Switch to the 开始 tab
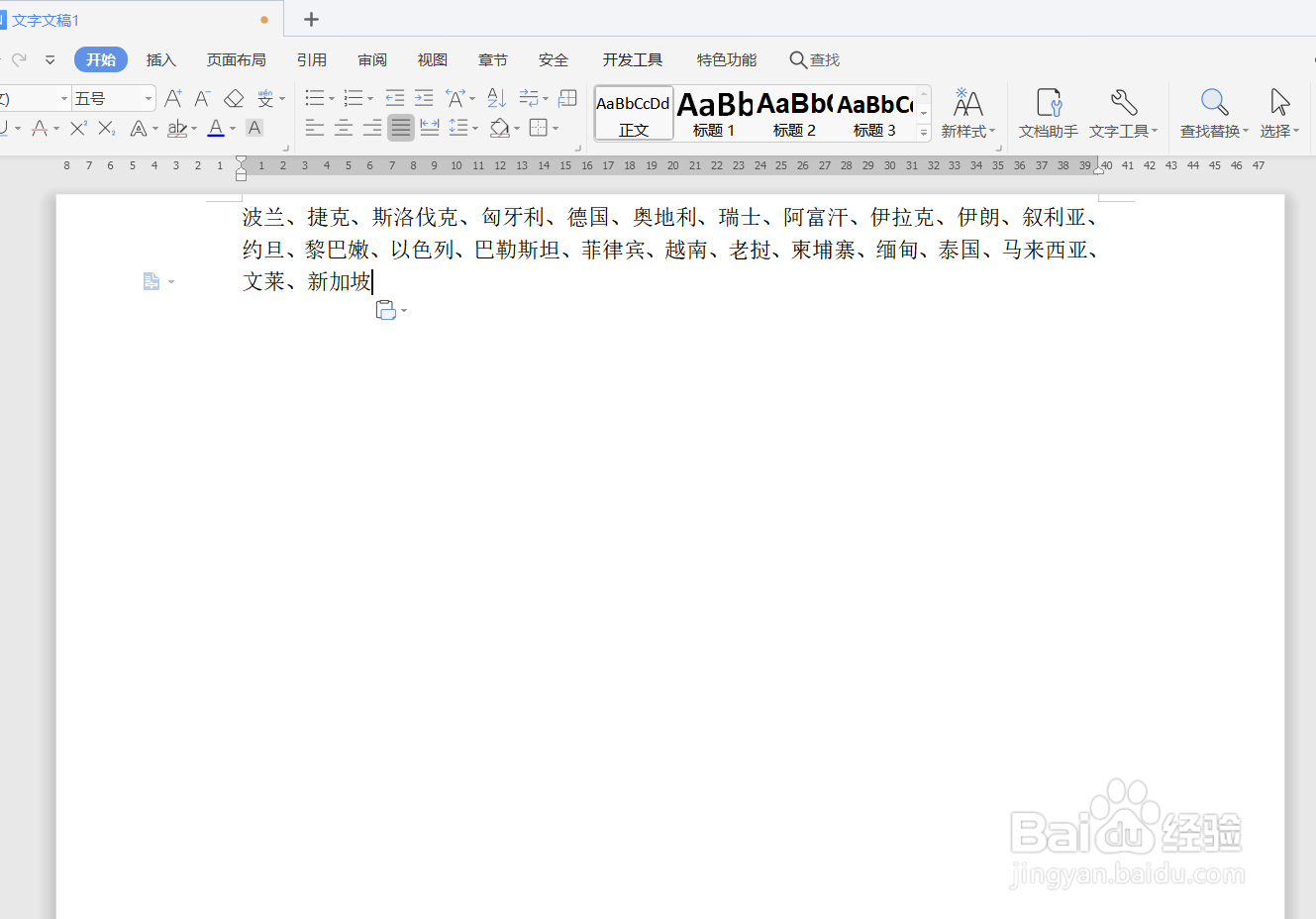 click(x=101, y=59)
